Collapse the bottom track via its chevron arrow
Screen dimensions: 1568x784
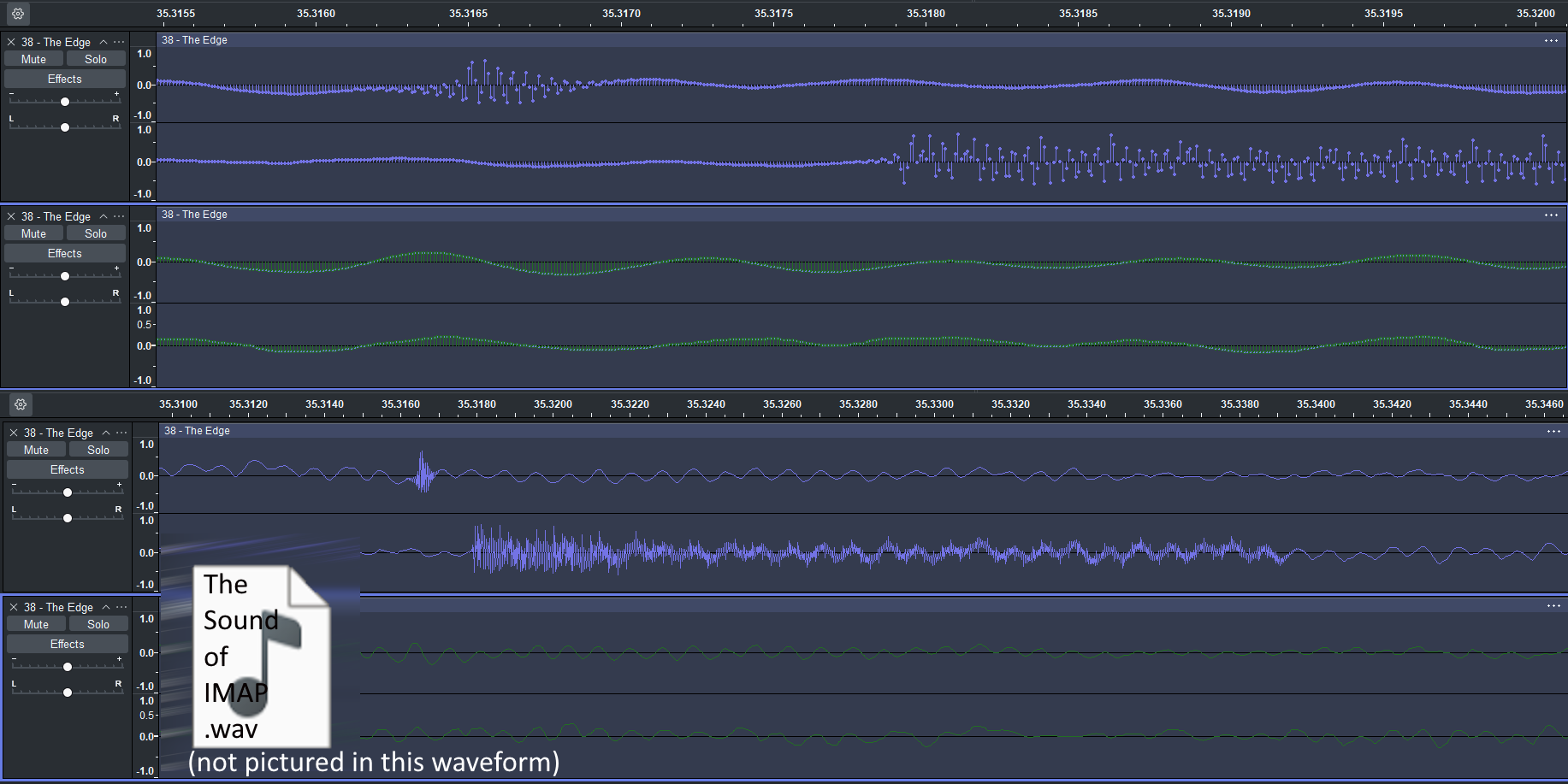(105, 606)
